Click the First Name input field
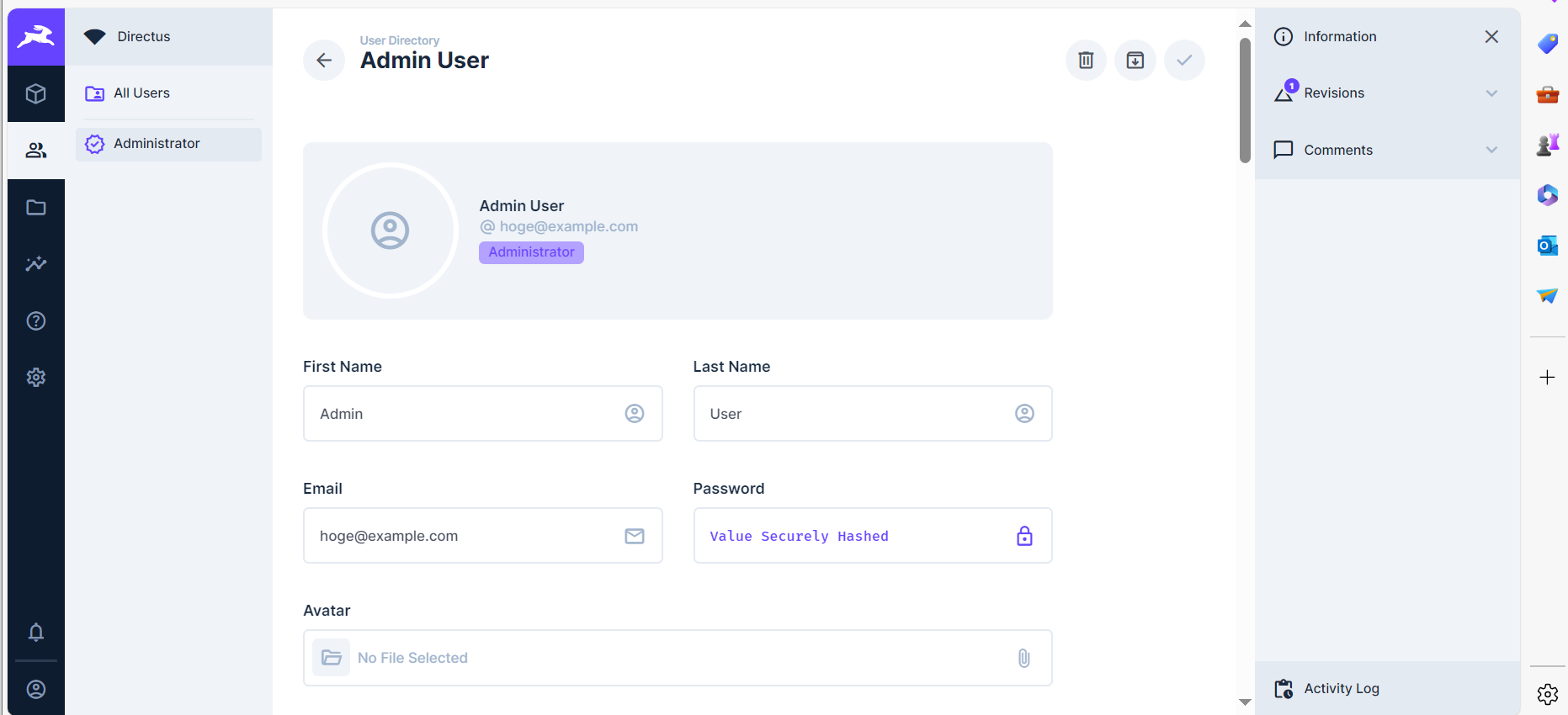The height and width of the screenshot is (715, 1568). click(467, 414)
